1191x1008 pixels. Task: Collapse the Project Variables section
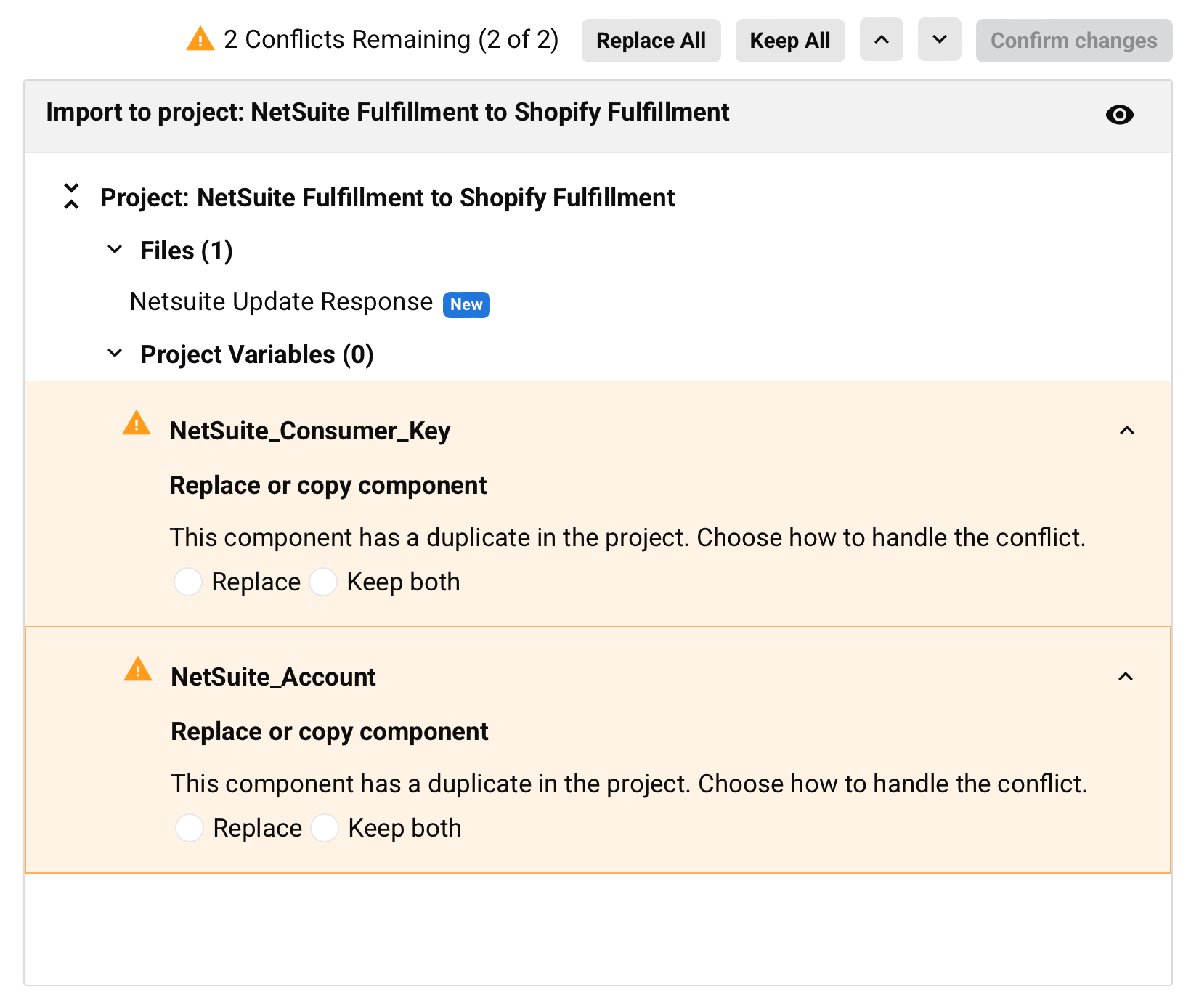(114, 354)
